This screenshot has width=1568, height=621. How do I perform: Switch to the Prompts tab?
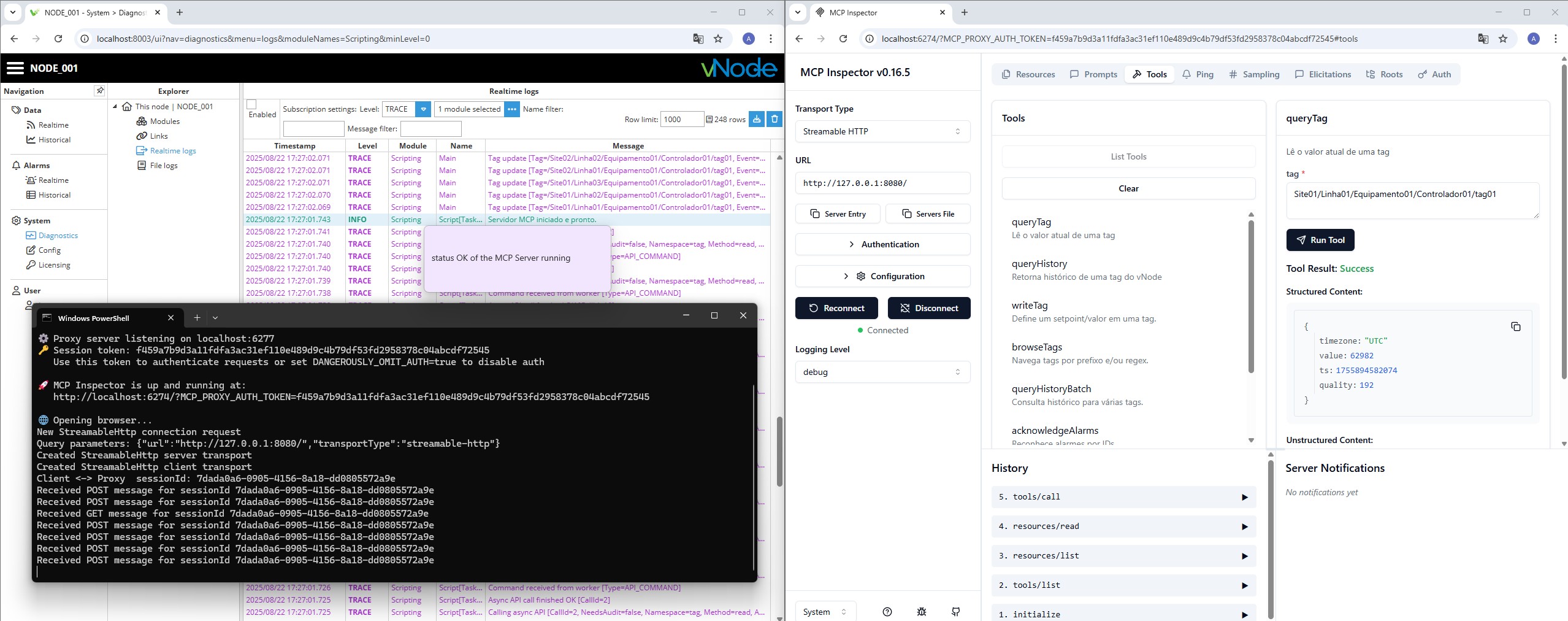(x=1093, y=74)
